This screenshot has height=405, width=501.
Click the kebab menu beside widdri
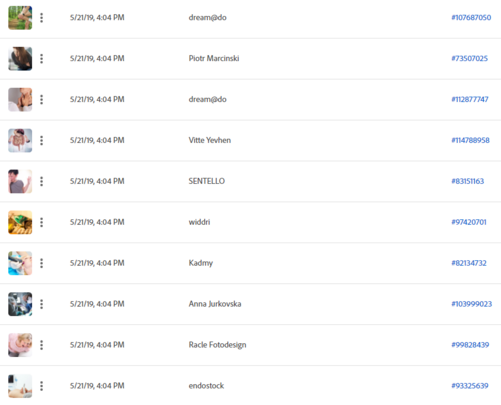(42, 222)
